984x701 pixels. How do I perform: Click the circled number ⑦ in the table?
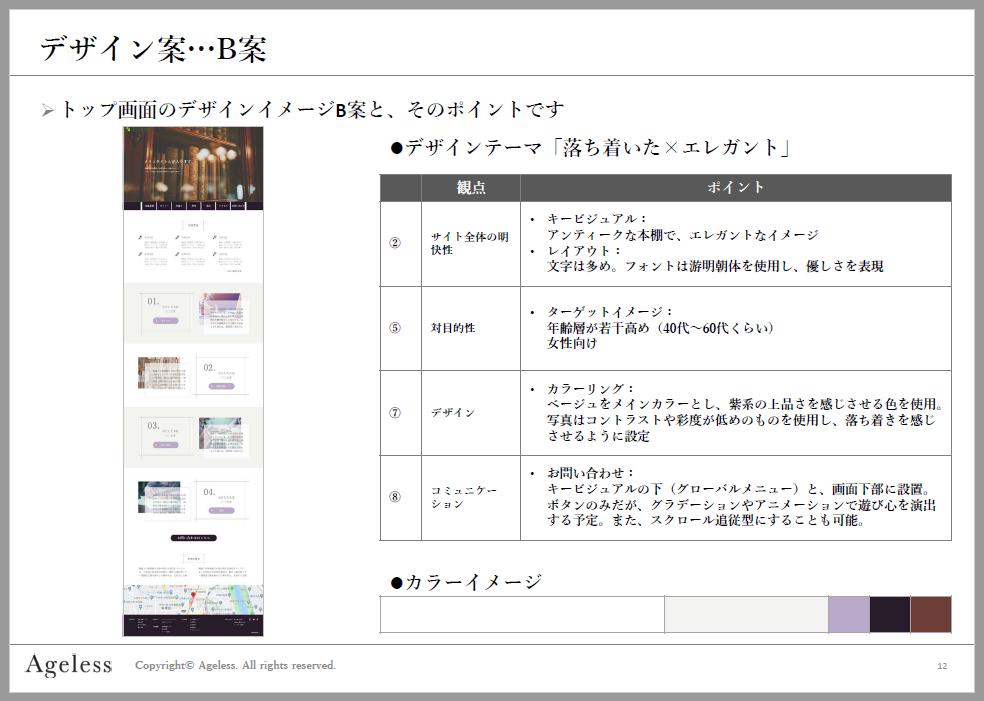pos(394,412)
